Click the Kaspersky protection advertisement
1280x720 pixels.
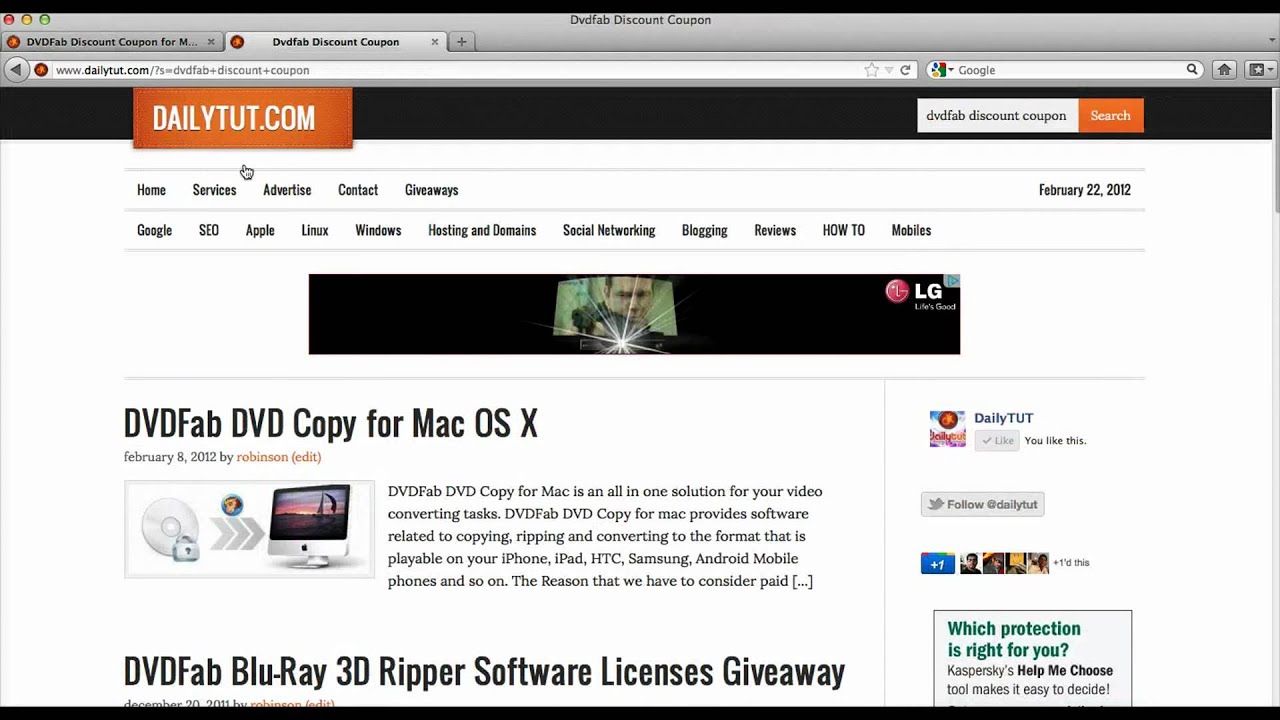pyautogui.click(x=1033, y=658)
